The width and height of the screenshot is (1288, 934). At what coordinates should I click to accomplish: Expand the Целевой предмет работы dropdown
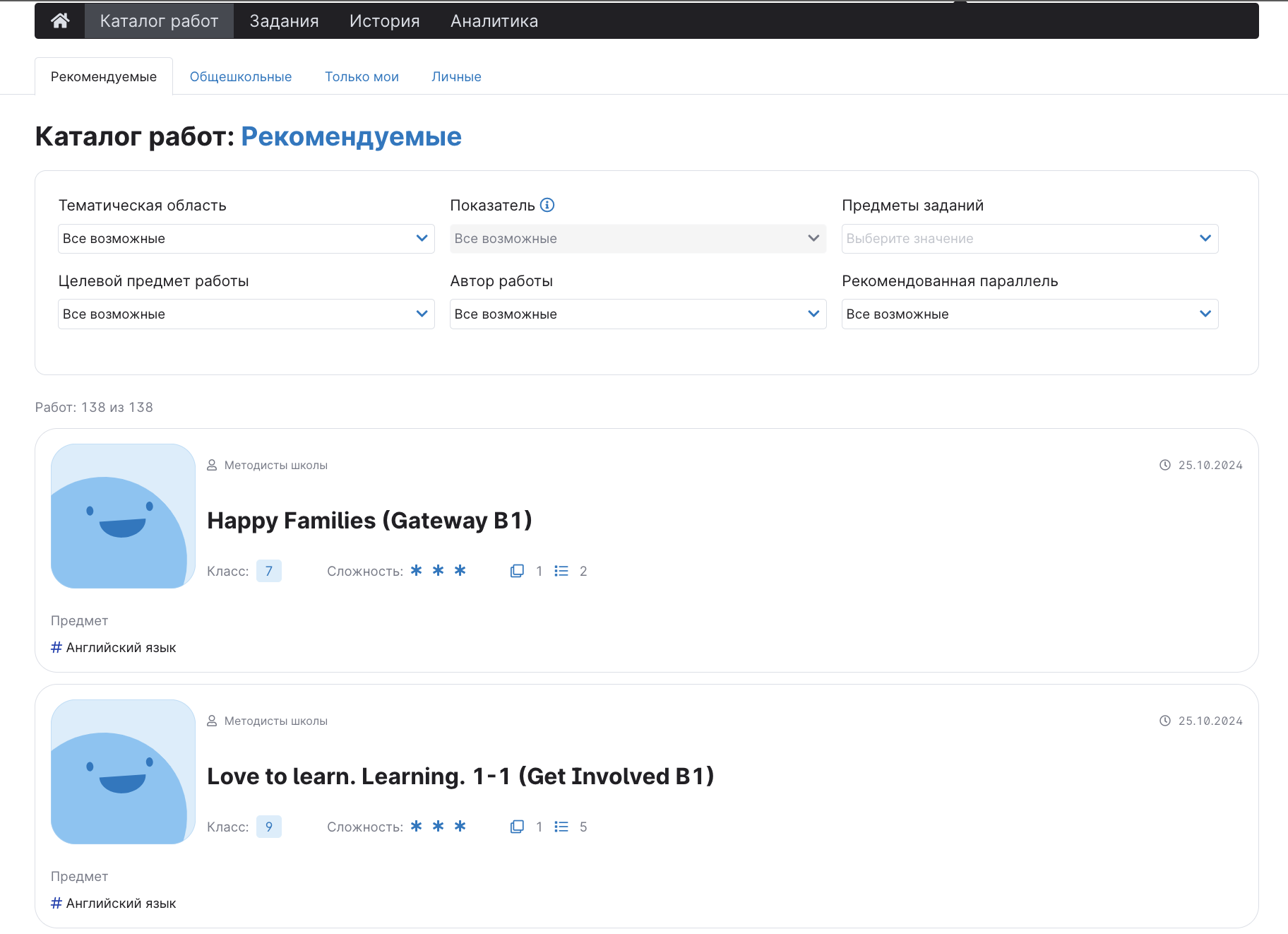246,314
